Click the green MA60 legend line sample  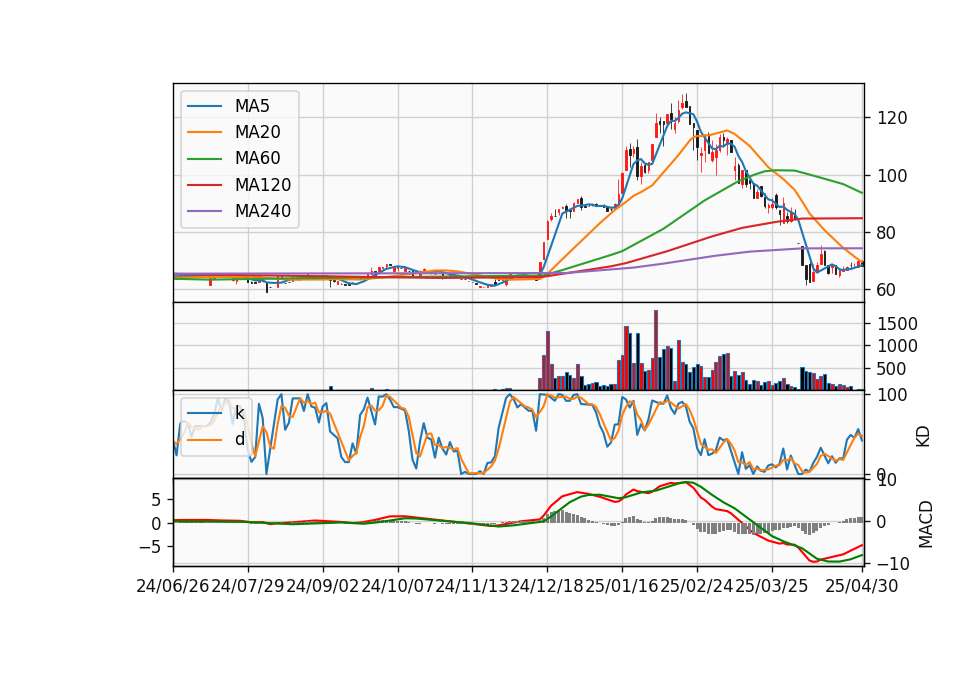click(x=204, y=159)
